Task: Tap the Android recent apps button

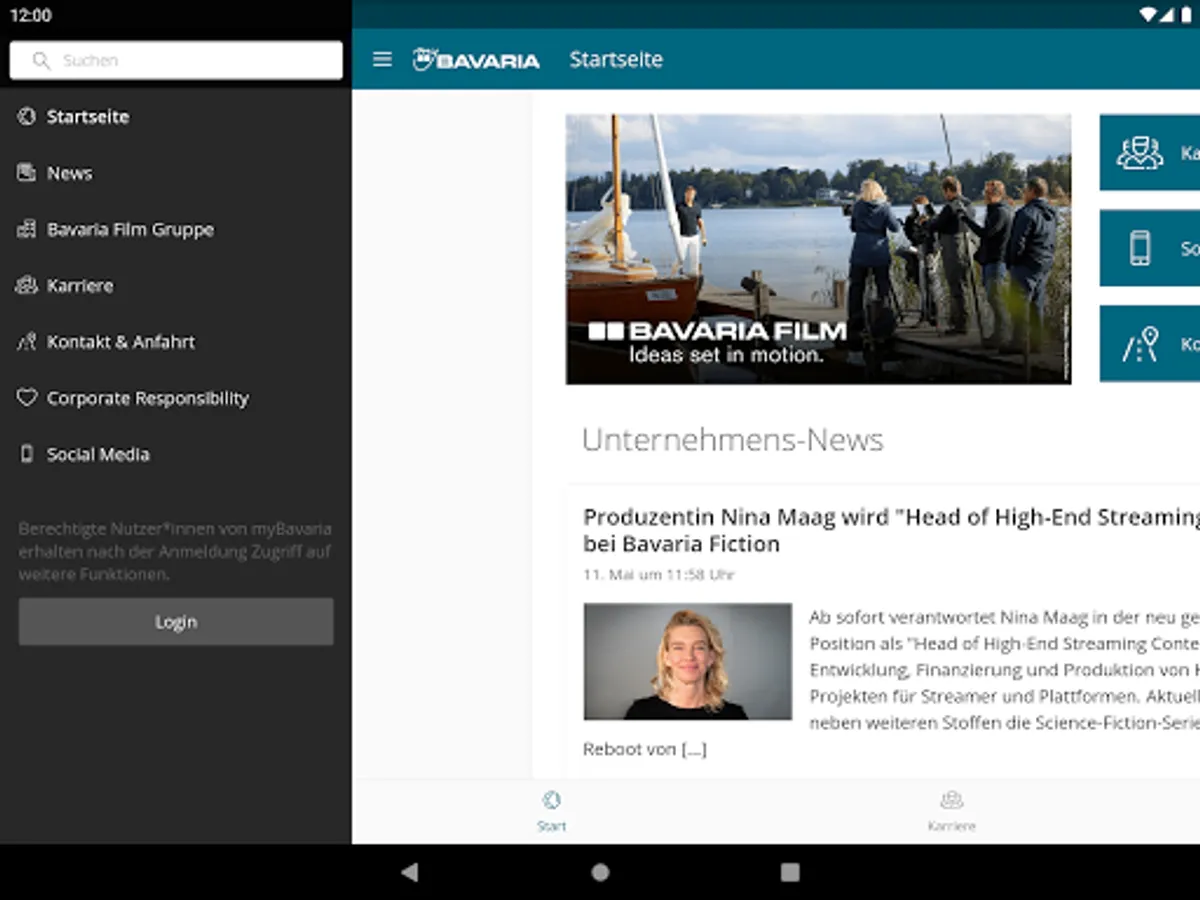Action: click(790, 872)
